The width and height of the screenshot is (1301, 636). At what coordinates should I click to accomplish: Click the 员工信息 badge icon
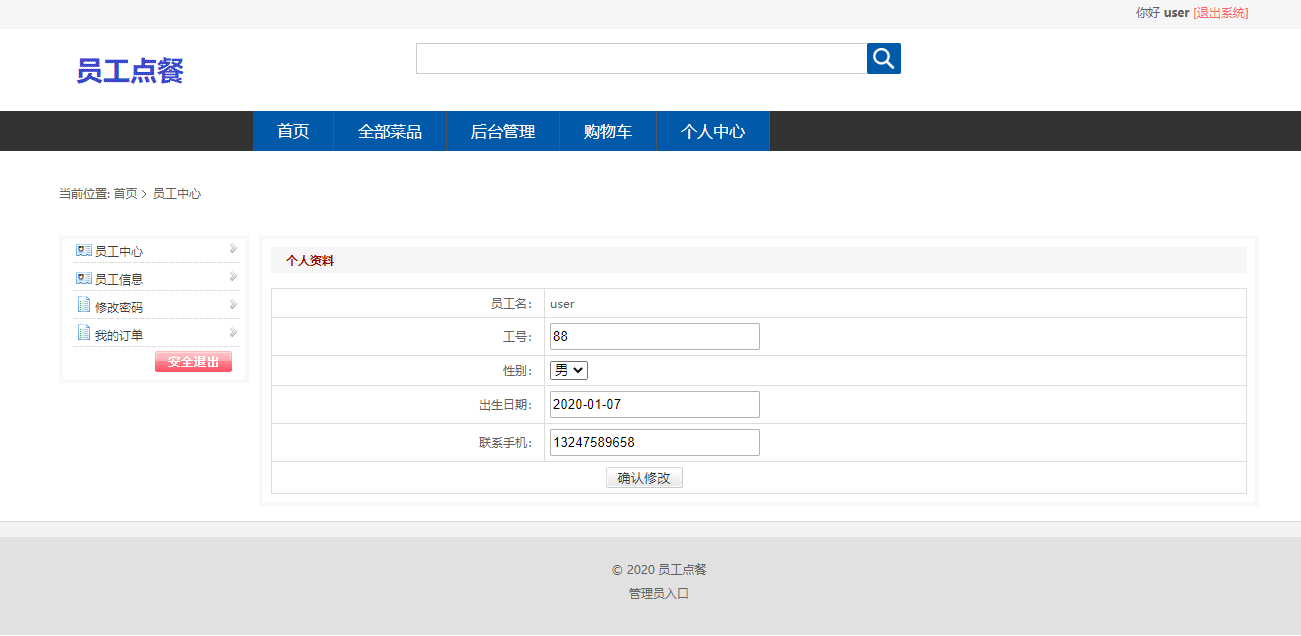(83, 277)
